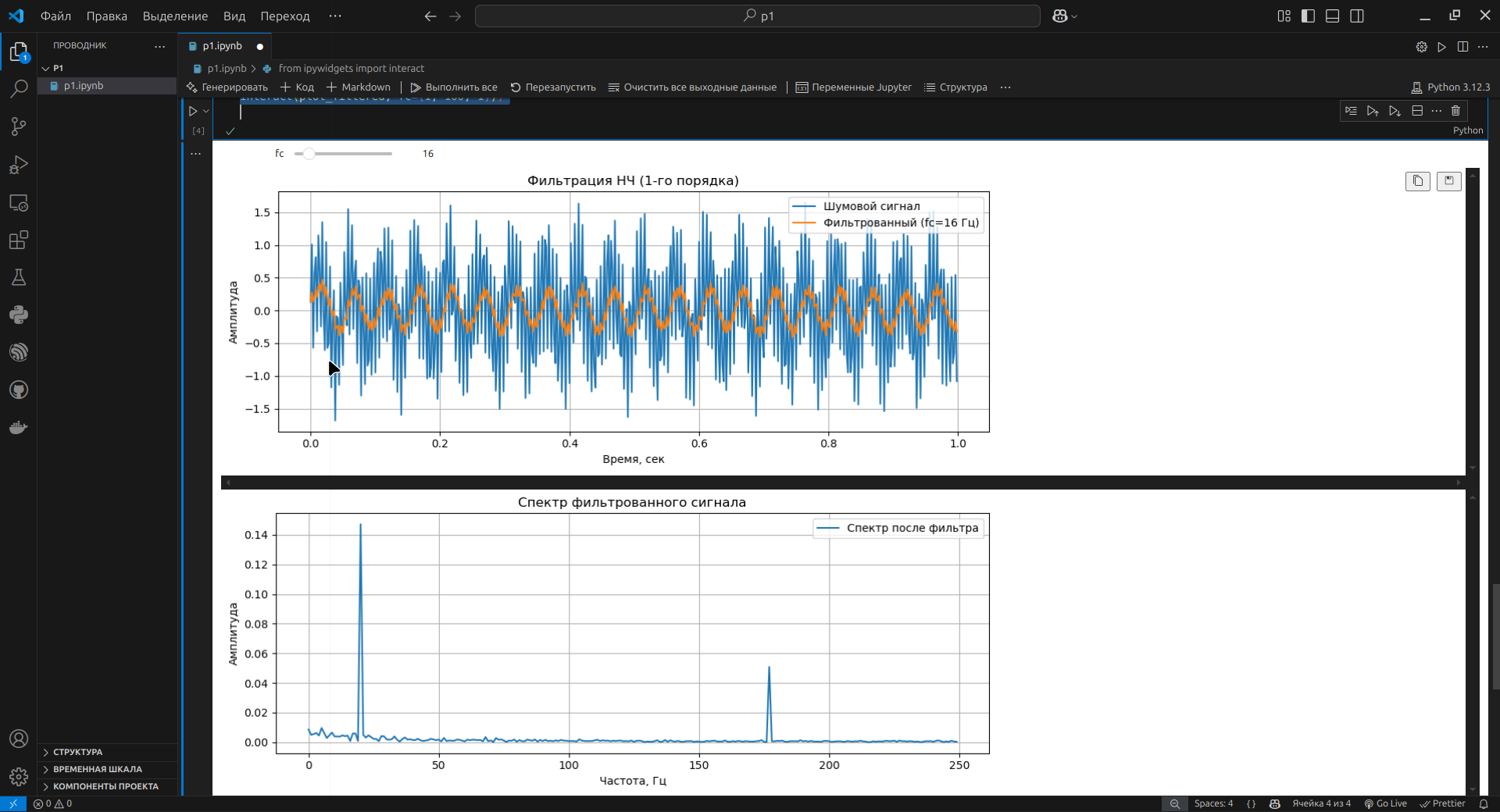Image resolution: width=1500 pixels, height=812 pixels.
Task: Select the p1.ipynb editor tab
Action: [222, 46]
